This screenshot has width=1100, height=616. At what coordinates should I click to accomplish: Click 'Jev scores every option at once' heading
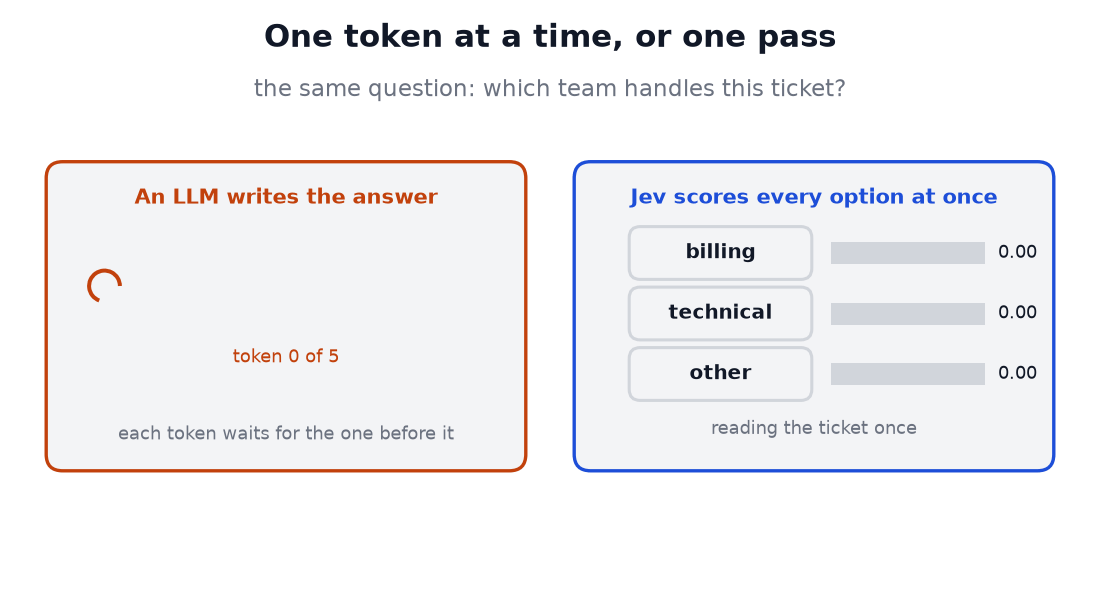813,196
